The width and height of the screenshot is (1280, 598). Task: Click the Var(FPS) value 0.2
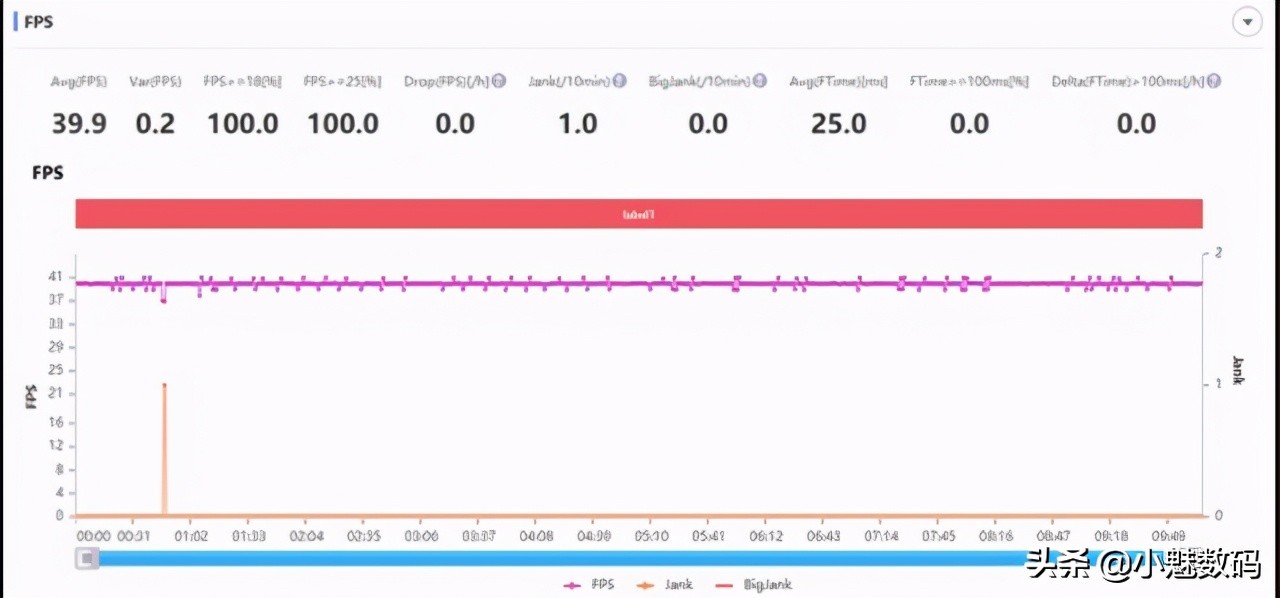(x=155, y=124)
